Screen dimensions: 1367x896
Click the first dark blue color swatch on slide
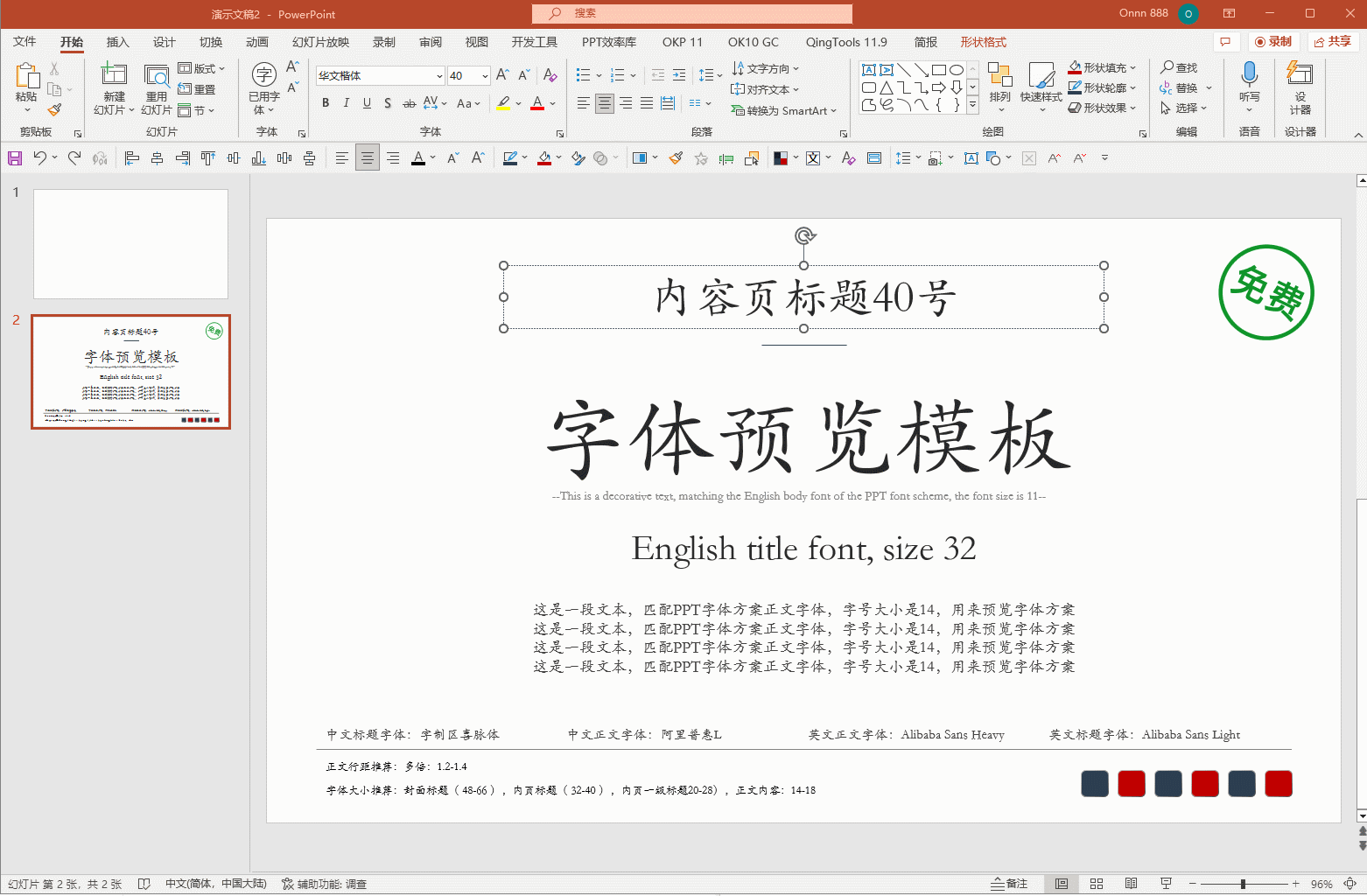[1095, 783]
